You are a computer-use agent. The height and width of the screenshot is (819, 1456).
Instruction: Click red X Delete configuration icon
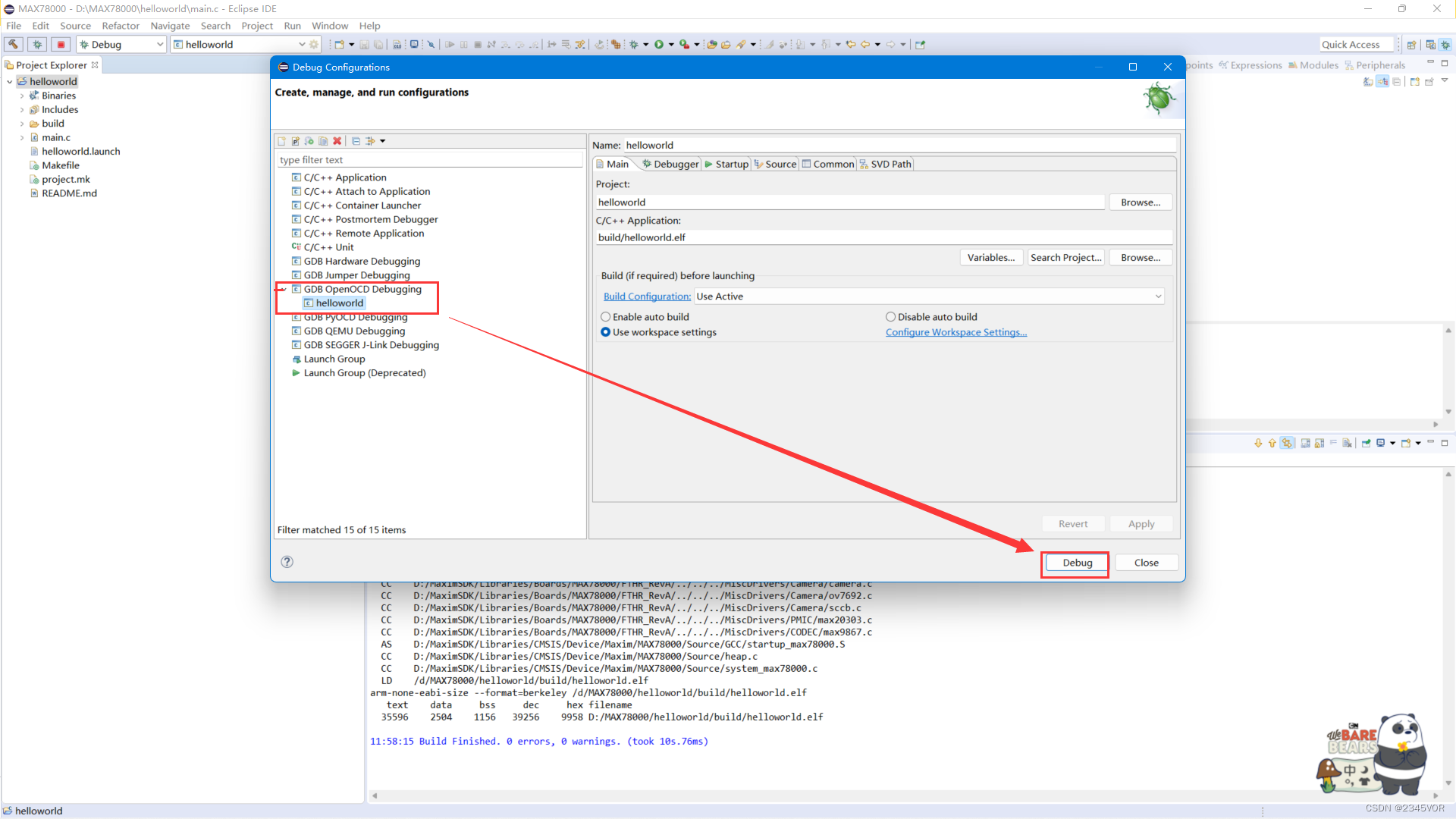pyautogui.click(x=337, y=141)
